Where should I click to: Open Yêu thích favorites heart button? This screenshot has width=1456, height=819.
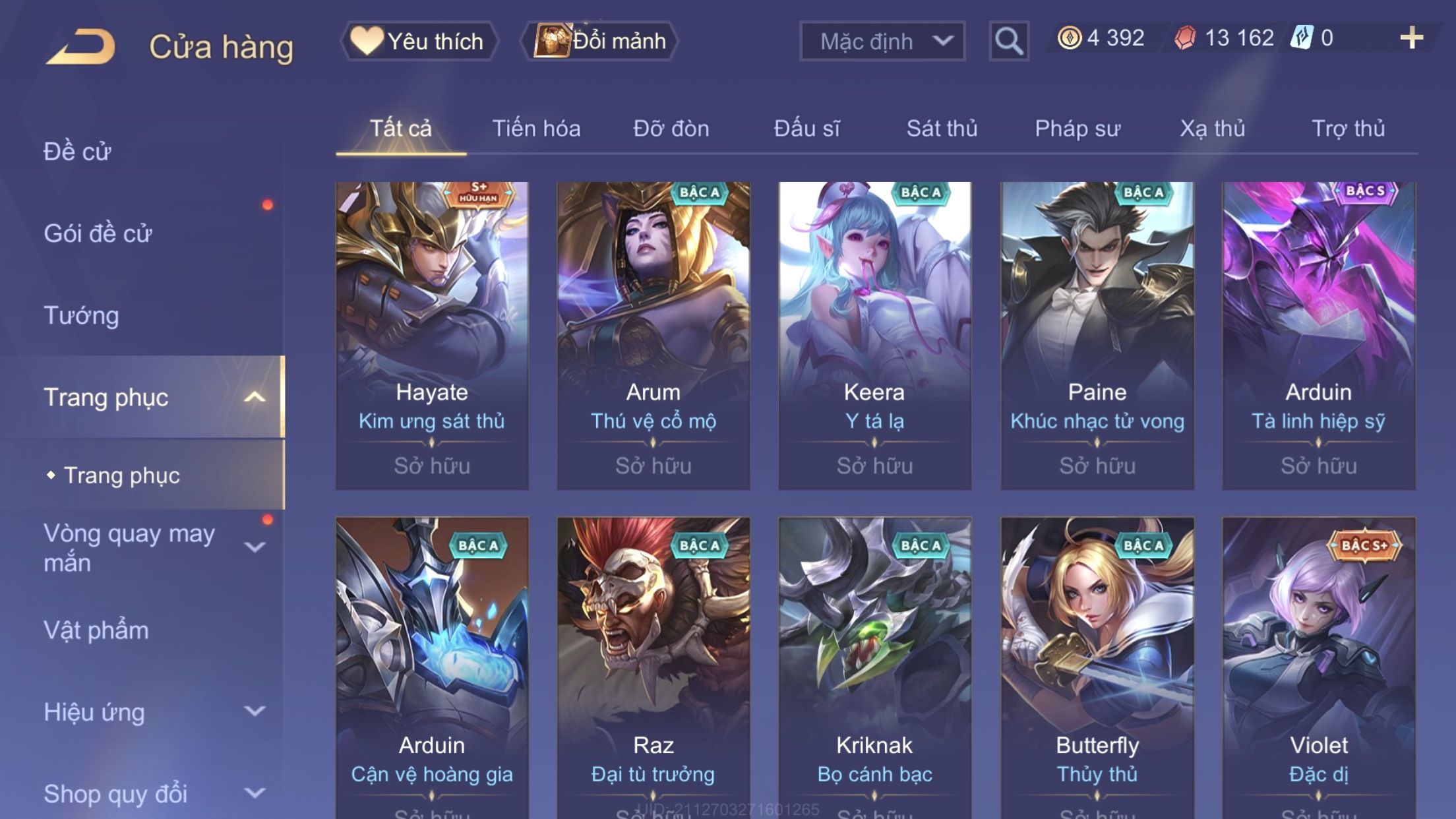click(419, 41)
